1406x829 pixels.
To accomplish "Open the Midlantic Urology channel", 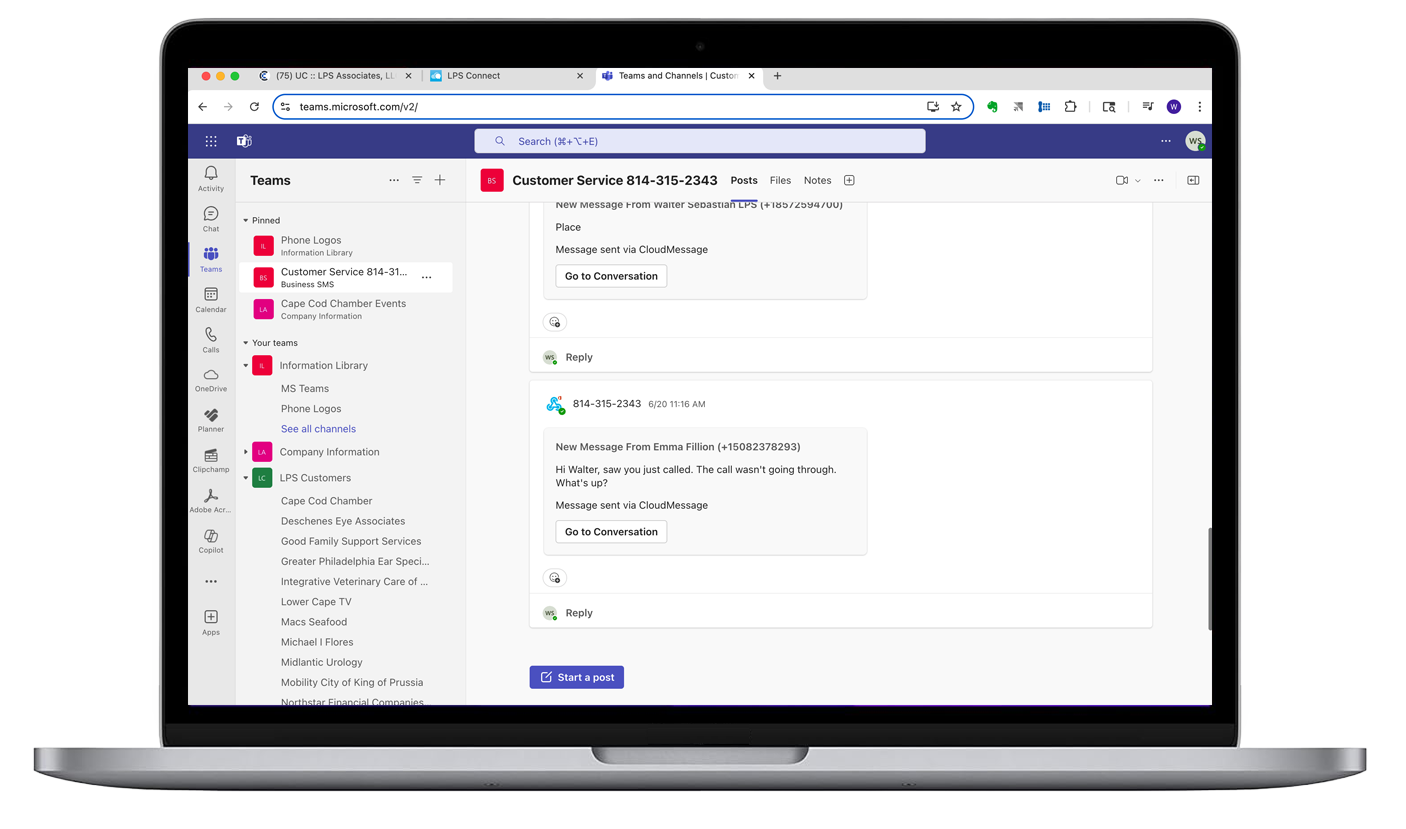I will tap(322, 662).
